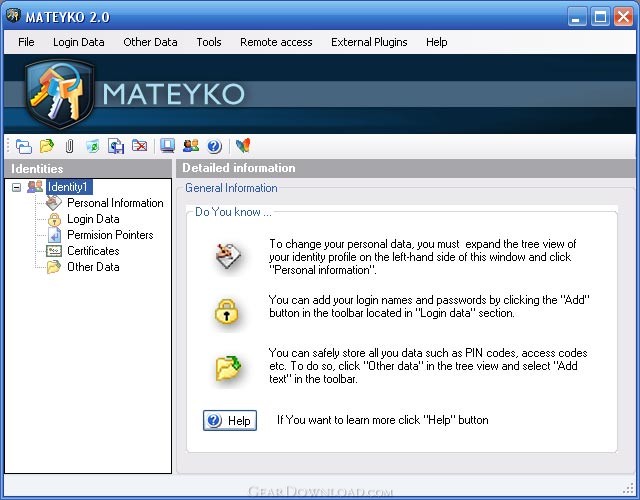Select the Identity1 tree item
Image resolution: width=640 pixels, height=500 pixels.
[x=69, y=187]
